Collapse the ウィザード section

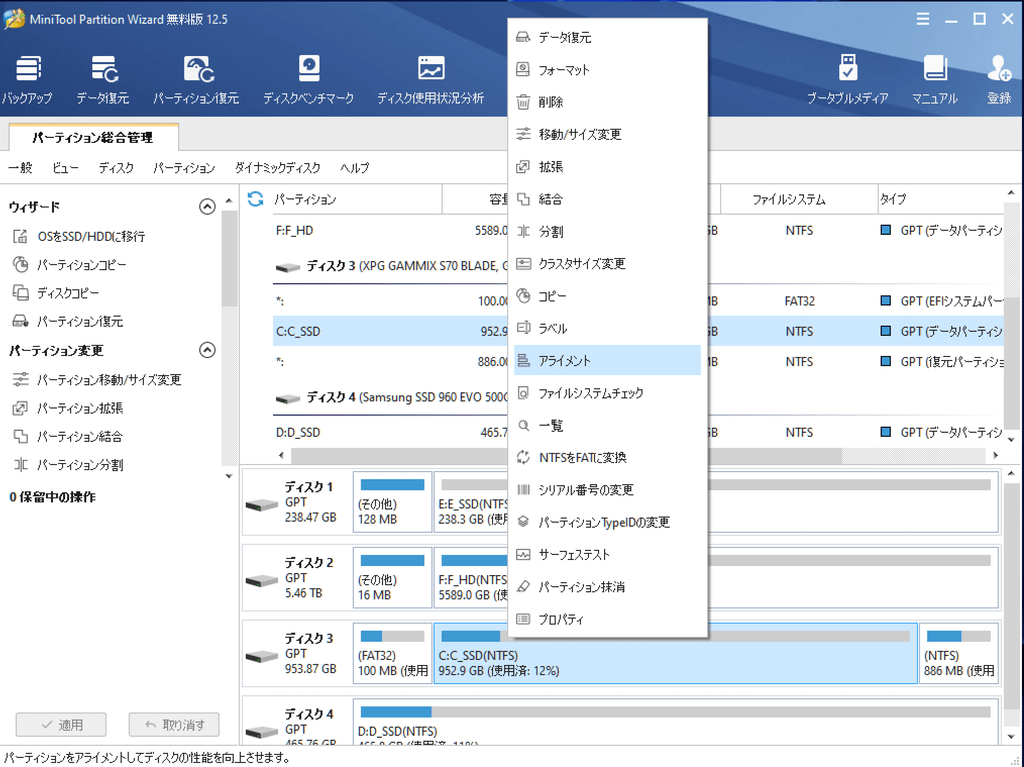(x=207, y=207)
